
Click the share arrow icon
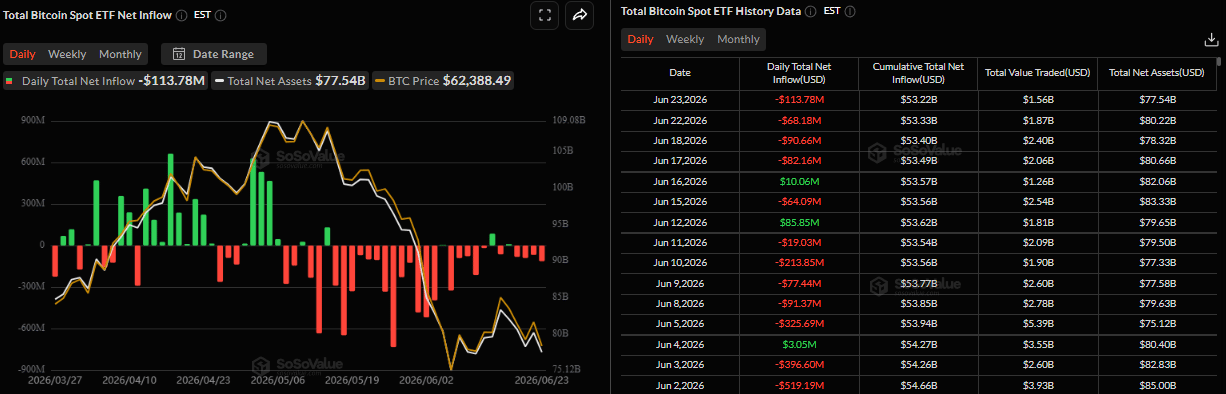click(x=580, y=15)
